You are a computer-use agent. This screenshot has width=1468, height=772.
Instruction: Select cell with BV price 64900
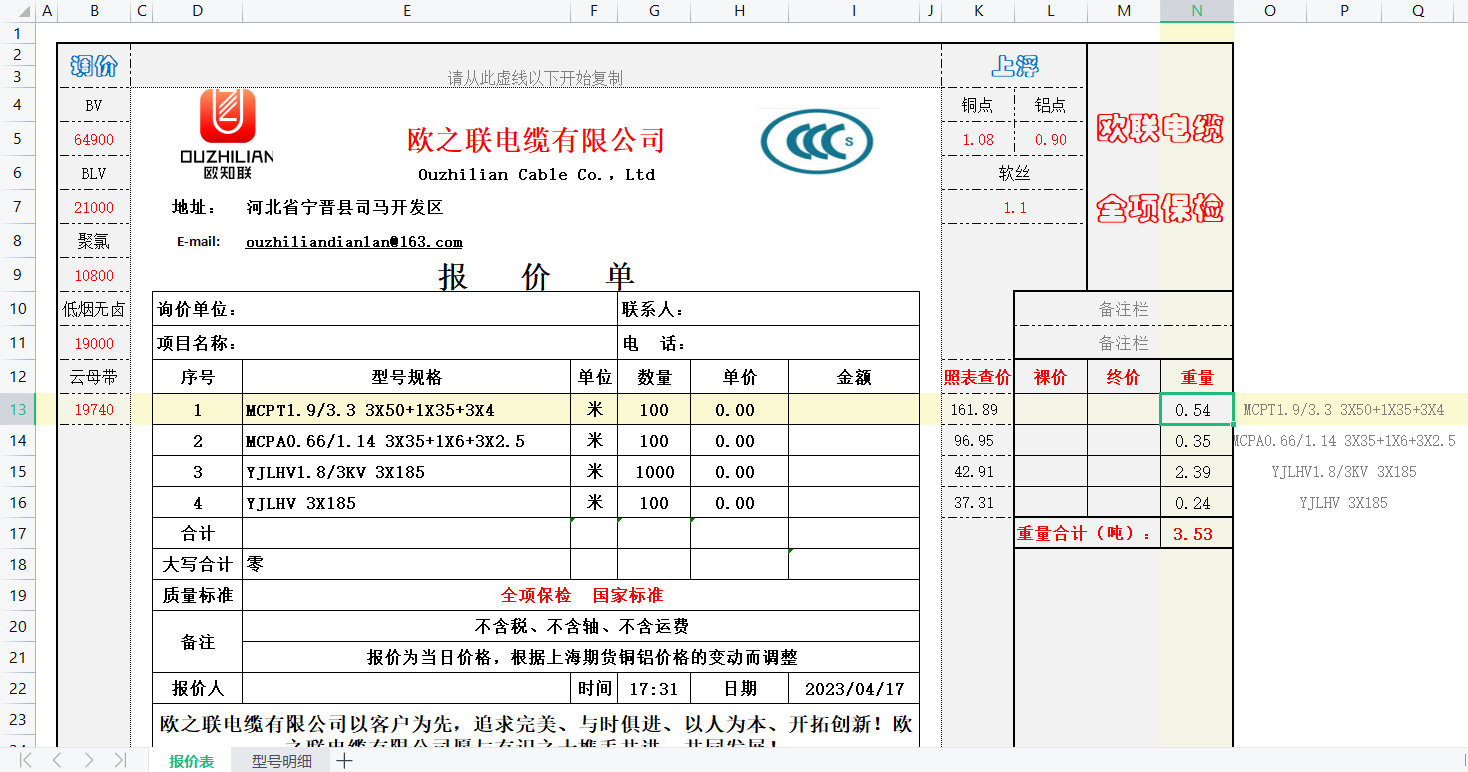(94, 139)
